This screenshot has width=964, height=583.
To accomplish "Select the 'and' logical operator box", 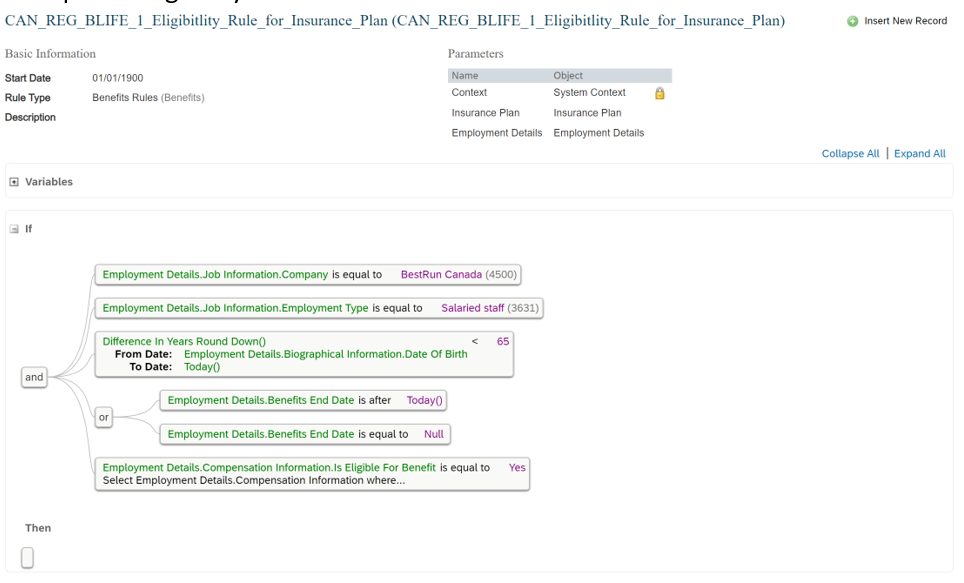I will coord(34,377).
